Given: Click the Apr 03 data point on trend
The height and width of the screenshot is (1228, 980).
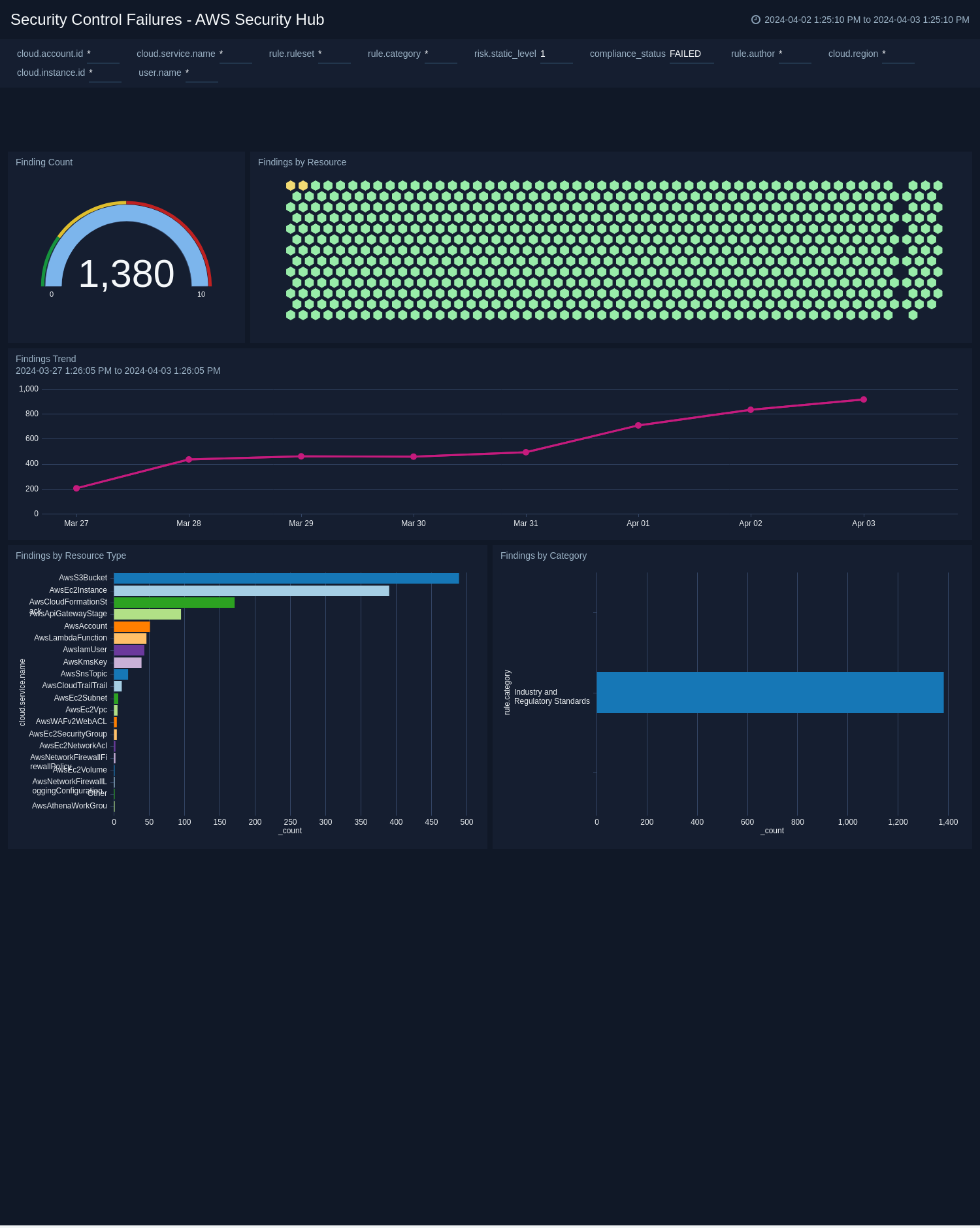Looking at the screenshot, I should pyautogui.click(x=863, y=399).
